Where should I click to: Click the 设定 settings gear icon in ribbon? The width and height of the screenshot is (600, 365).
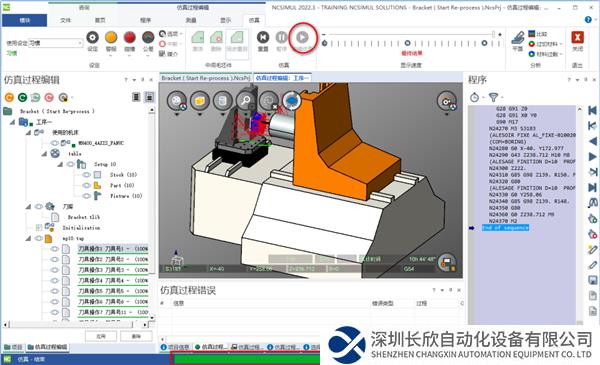[93, 37]
